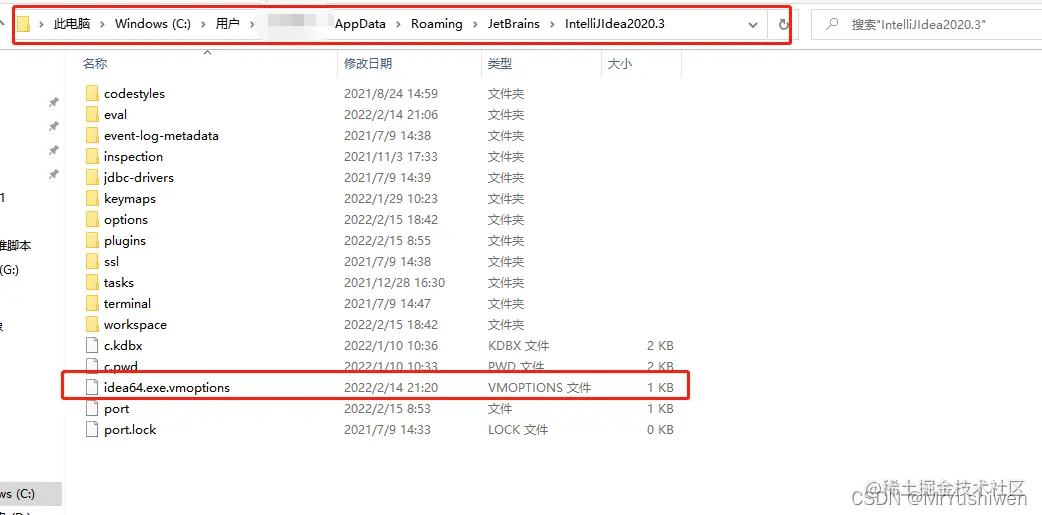Click the terminal folder icon

pos(92,304)
